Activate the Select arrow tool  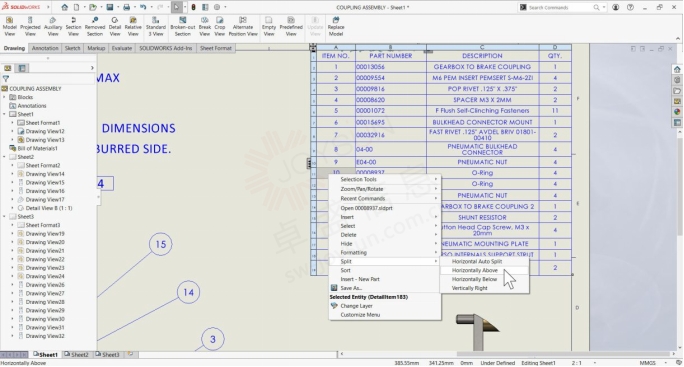pos(177,7)
